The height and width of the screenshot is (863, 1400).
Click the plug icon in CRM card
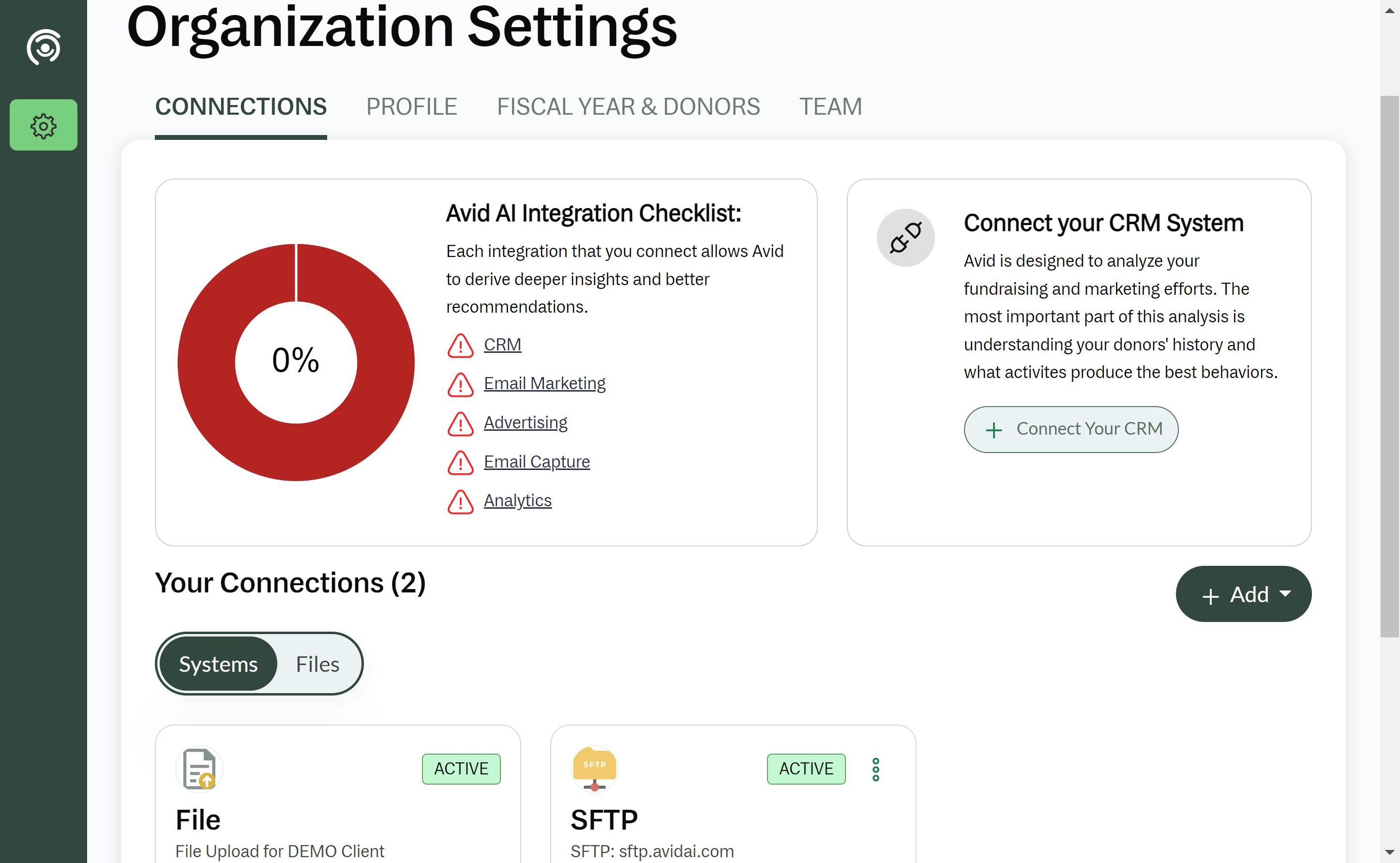pos(905,238)
